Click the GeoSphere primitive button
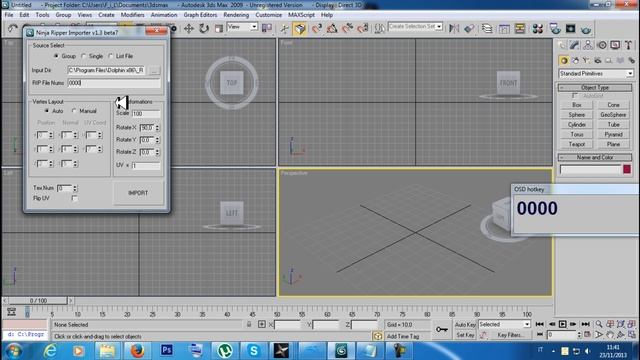The image size is (640, 360). [613, 115]
